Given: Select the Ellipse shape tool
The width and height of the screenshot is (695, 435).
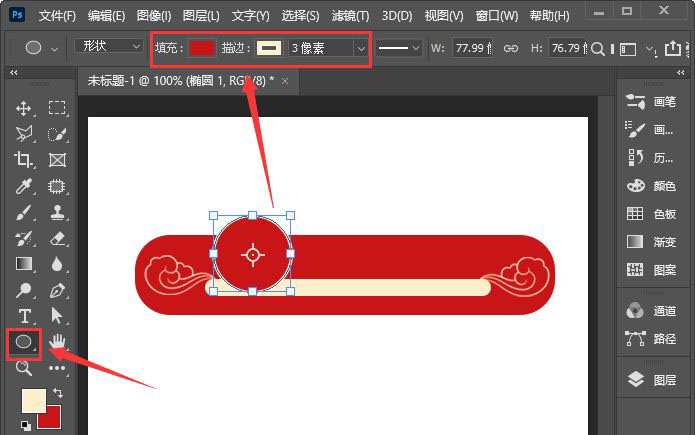Looking at the screenshot, I should tap(24, 342).
